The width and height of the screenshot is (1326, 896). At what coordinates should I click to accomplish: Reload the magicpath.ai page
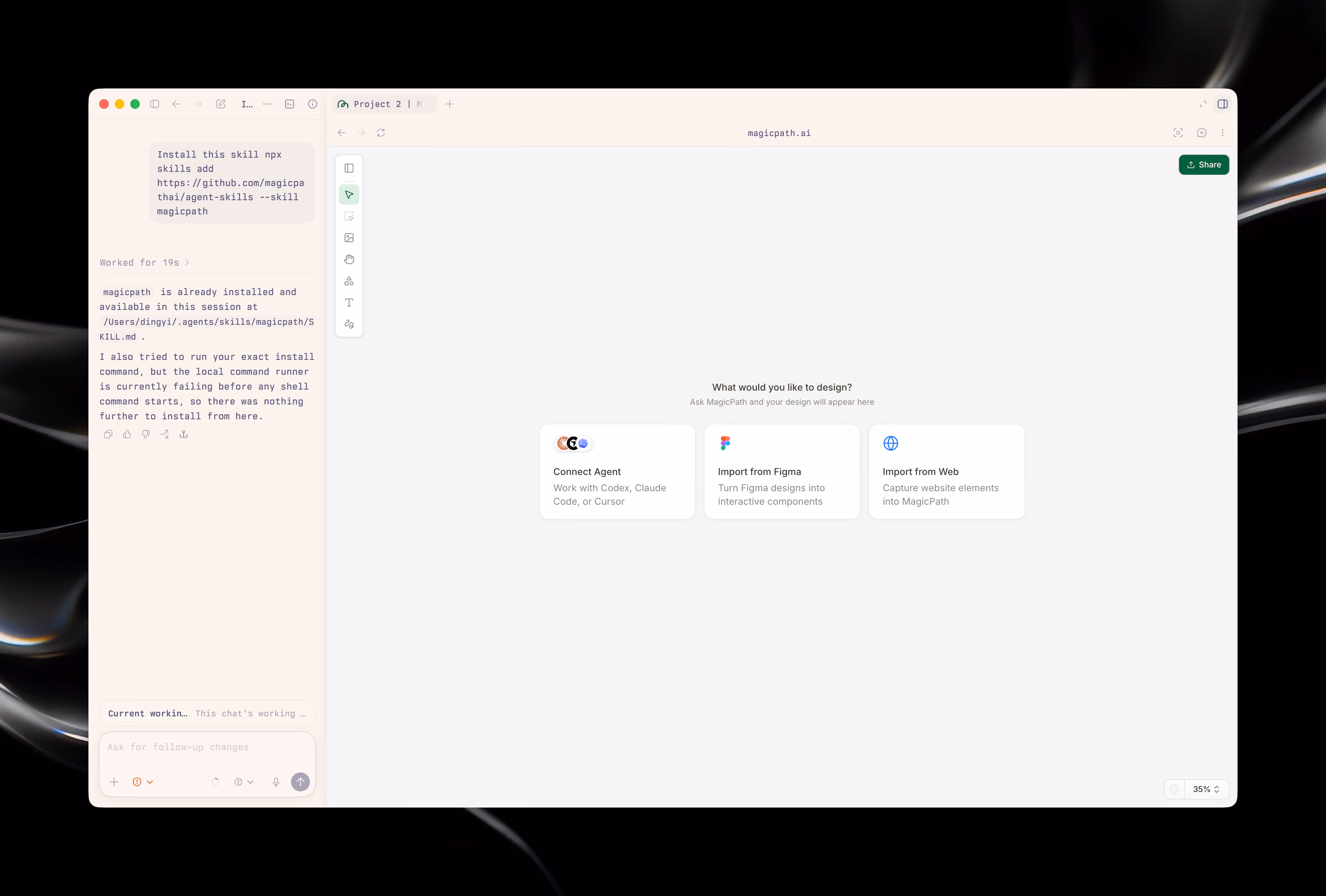click(x=380, y=133)
